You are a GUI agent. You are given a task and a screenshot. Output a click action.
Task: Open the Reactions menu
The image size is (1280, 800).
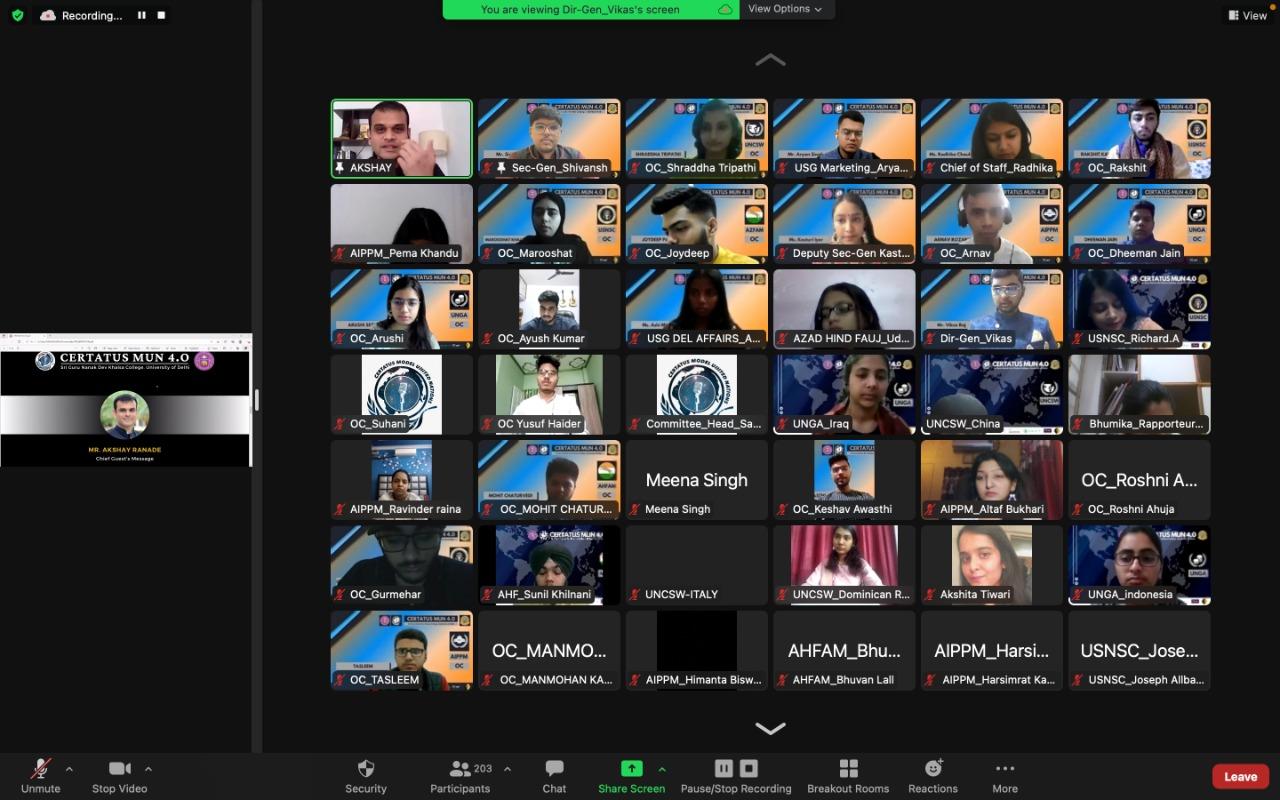933,769
